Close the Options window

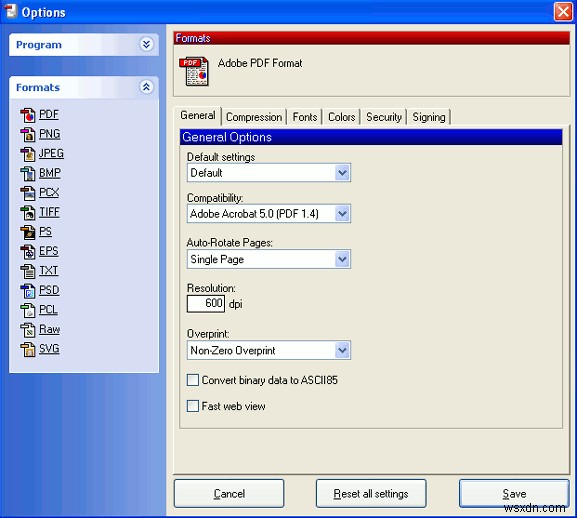[x=563, y=12]
